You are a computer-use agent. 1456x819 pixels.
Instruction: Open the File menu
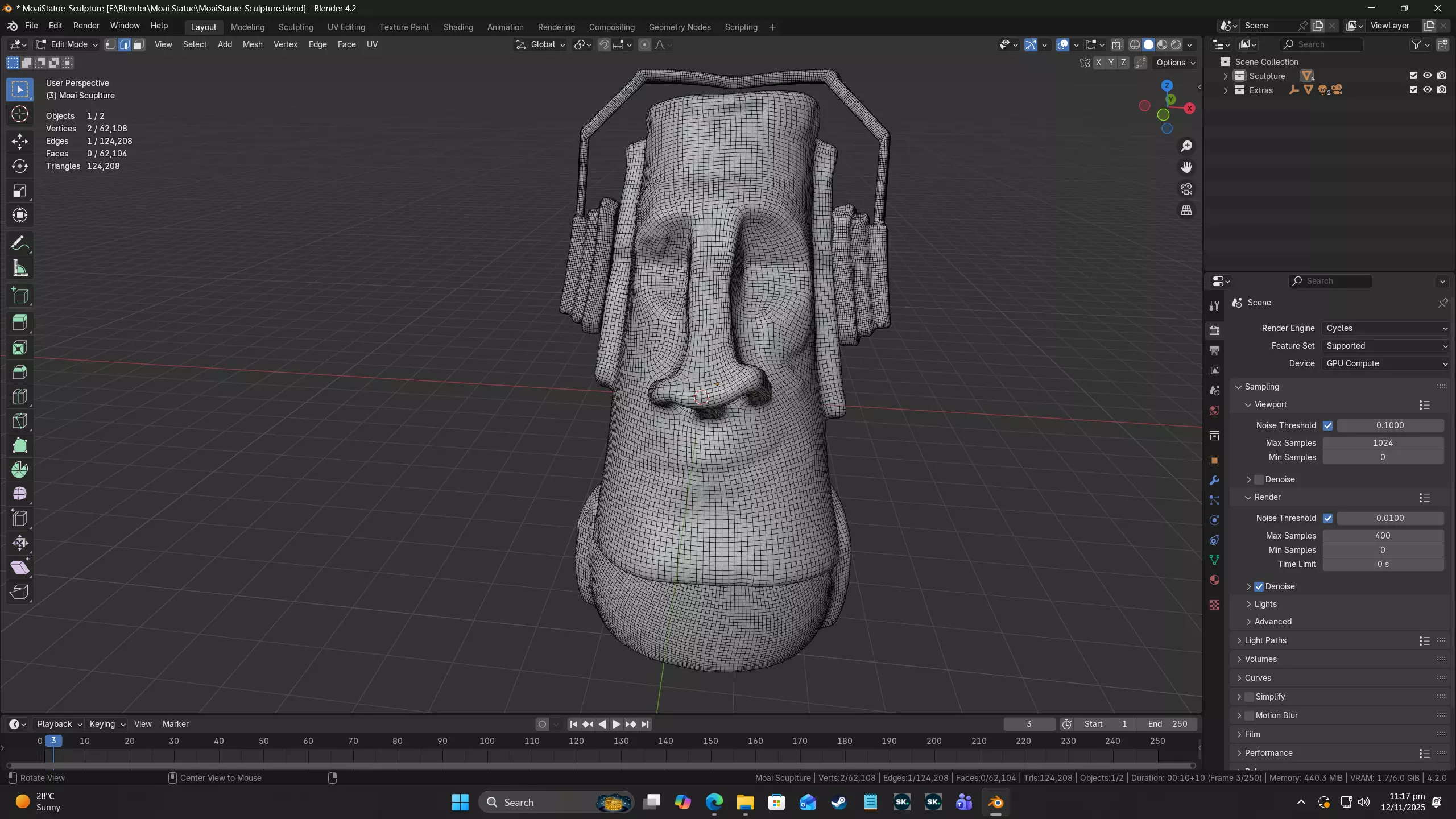31,26
